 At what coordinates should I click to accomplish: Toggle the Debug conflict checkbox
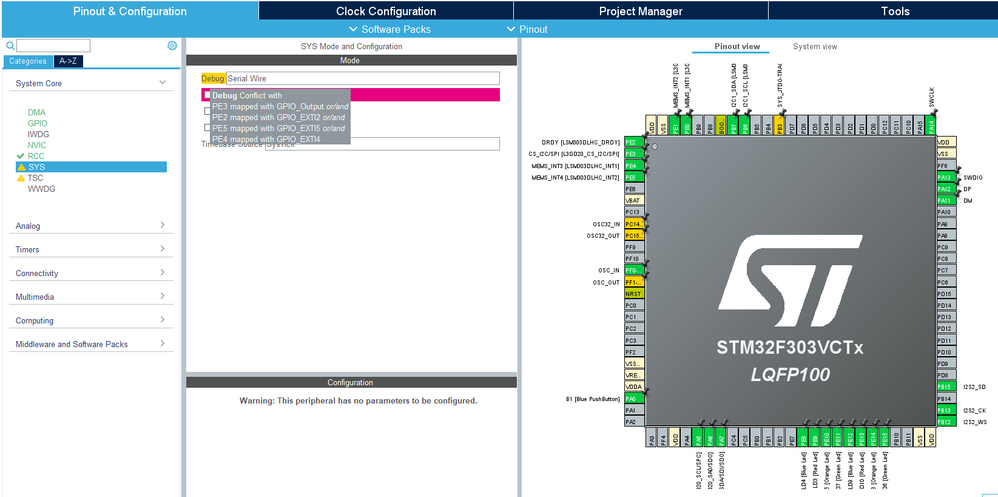(207, 95)
